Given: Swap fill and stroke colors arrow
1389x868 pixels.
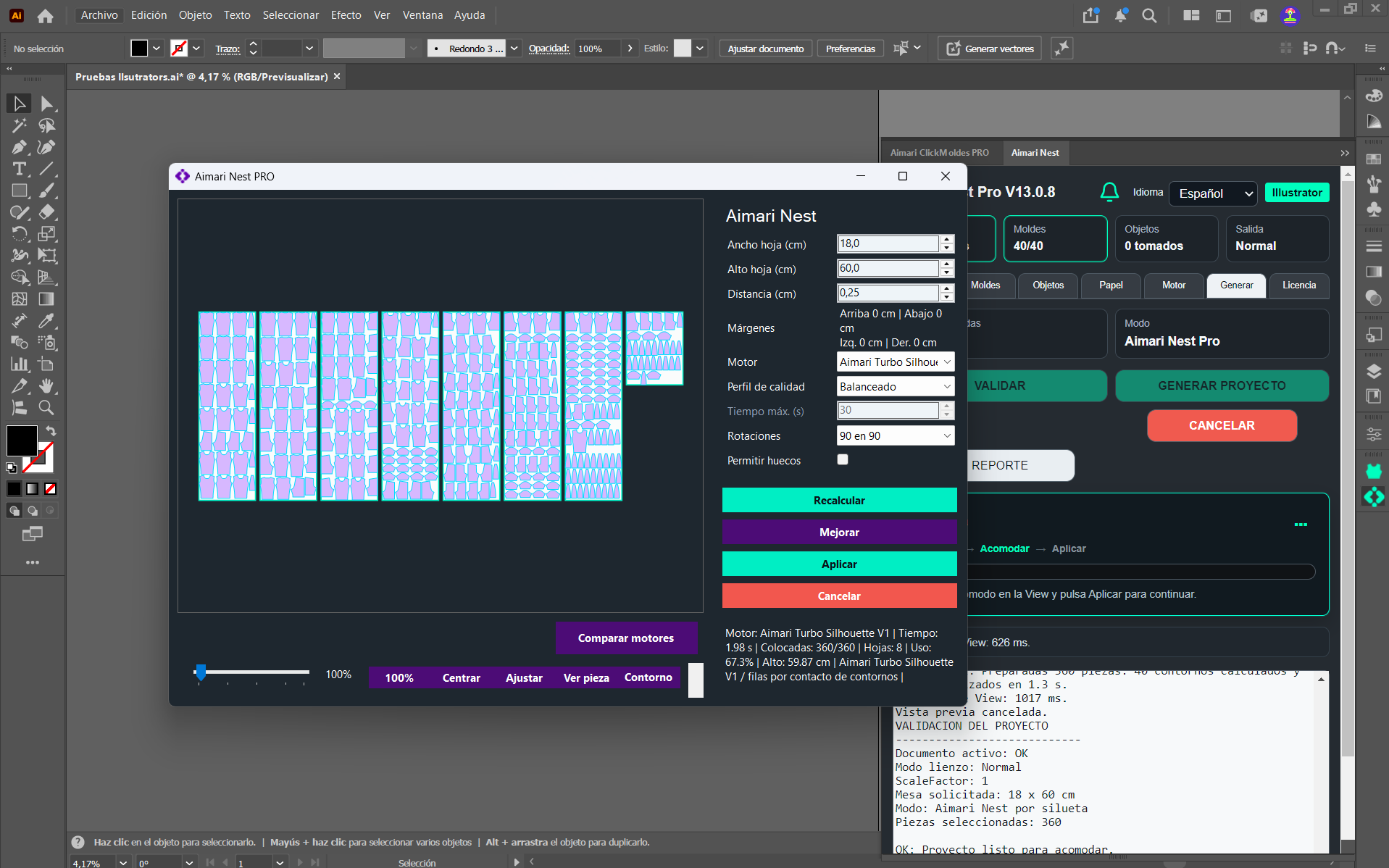Looking at the screenshot, I should tap(51, 430).
